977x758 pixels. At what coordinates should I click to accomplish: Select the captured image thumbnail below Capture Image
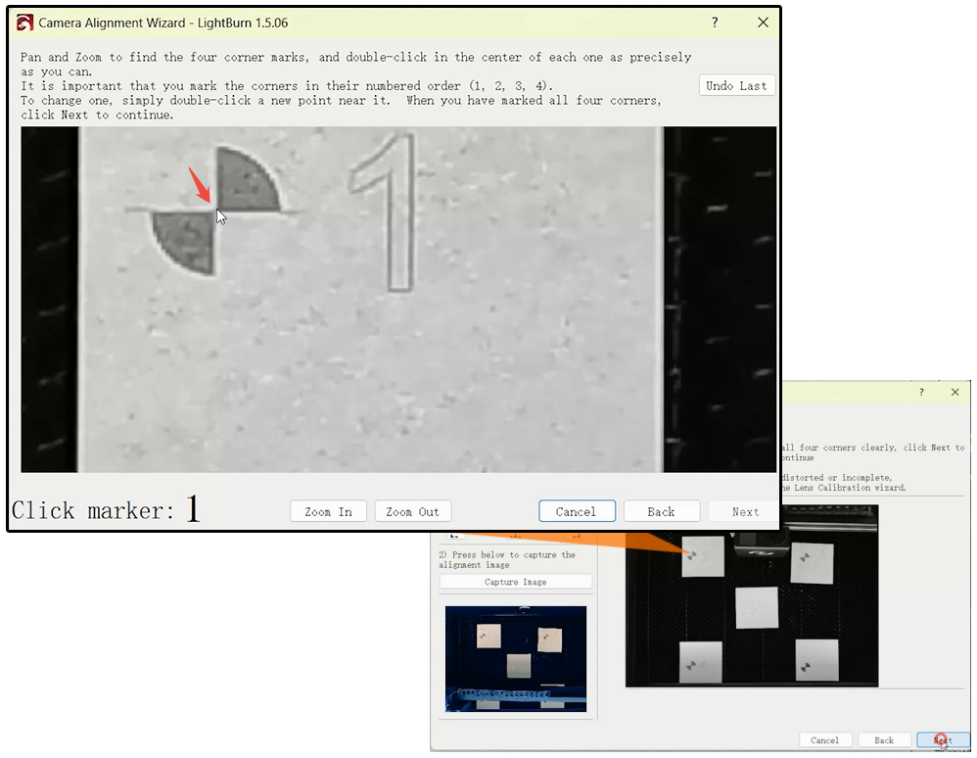516,658
